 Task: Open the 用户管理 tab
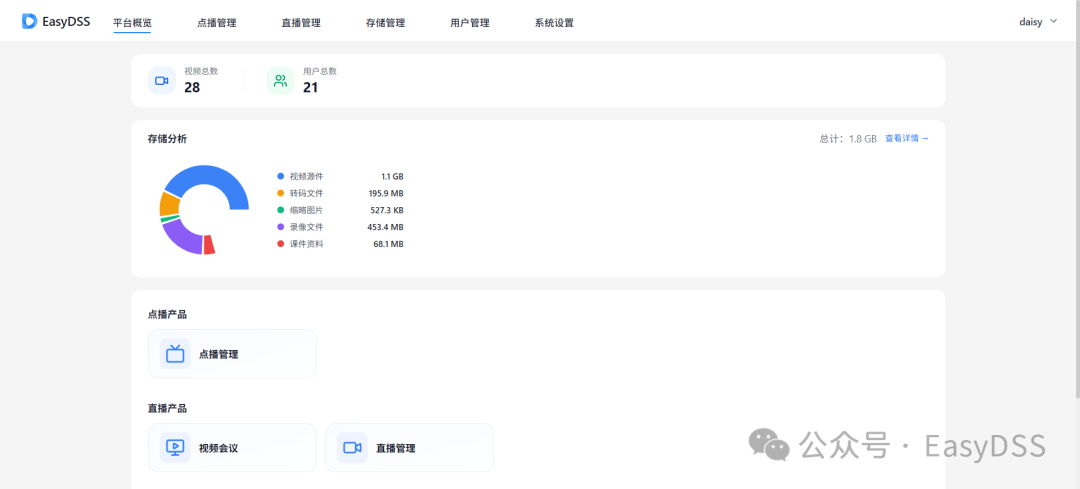click(470, 23)
